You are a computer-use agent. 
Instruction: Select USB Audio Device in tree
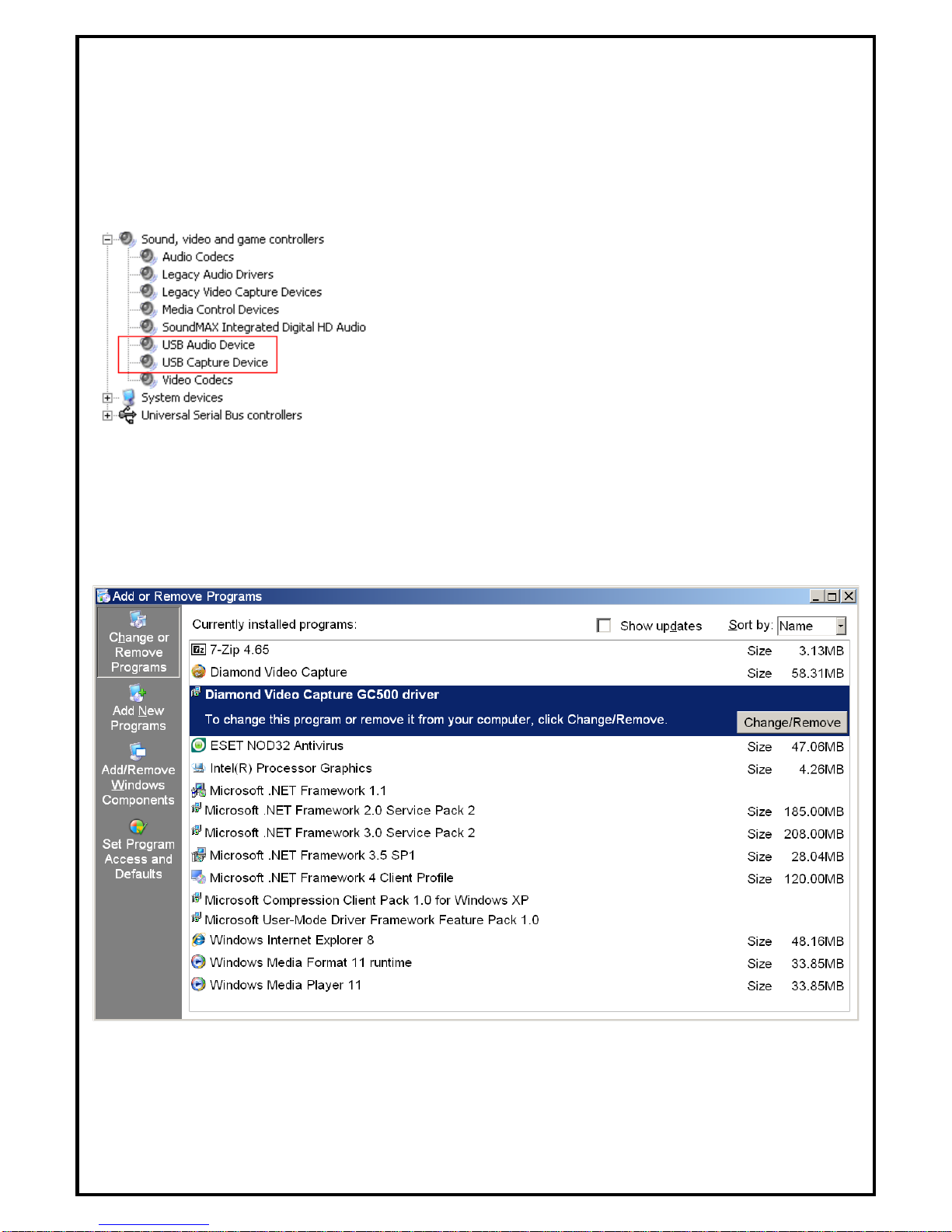[208, 345]
